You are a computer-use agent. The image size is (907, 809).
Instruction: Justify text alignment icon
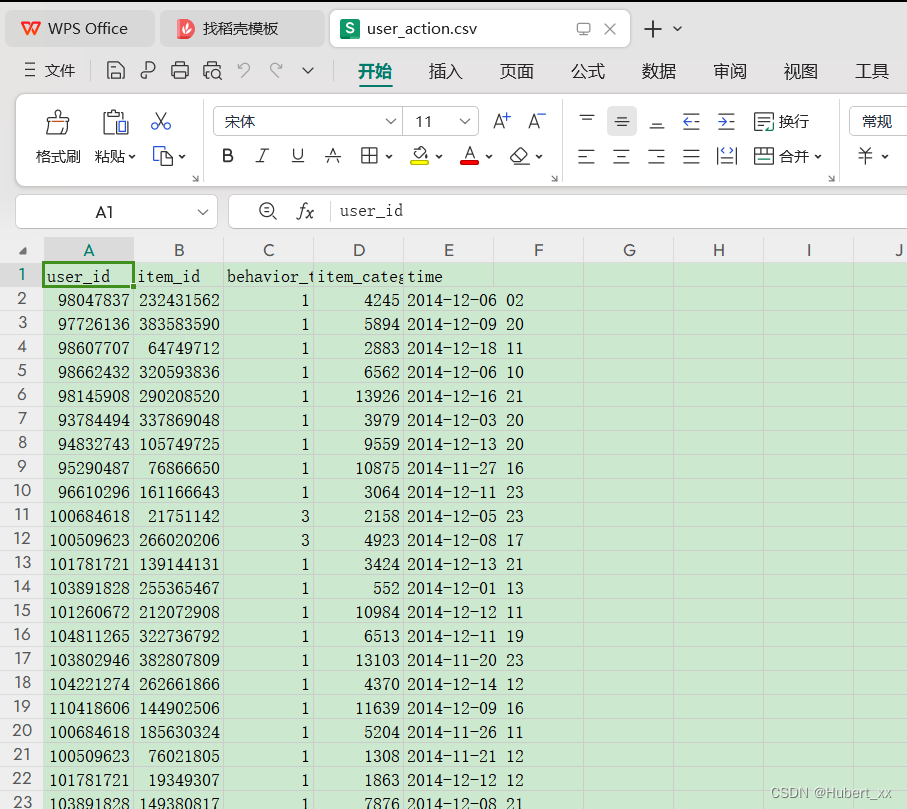click(691, 156)
